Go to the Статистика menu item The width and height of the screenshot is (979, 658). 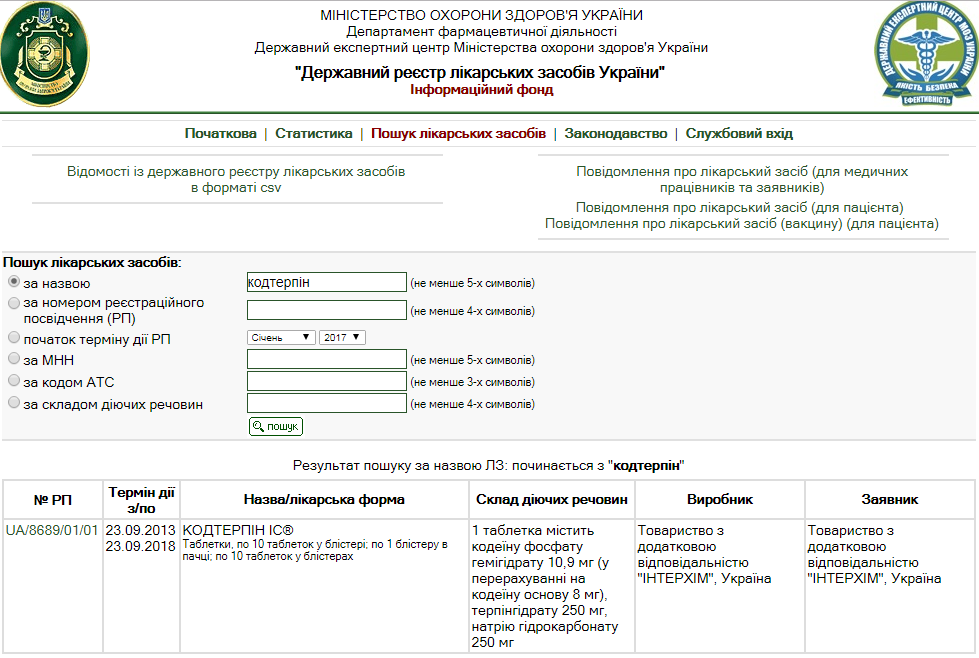313,133
